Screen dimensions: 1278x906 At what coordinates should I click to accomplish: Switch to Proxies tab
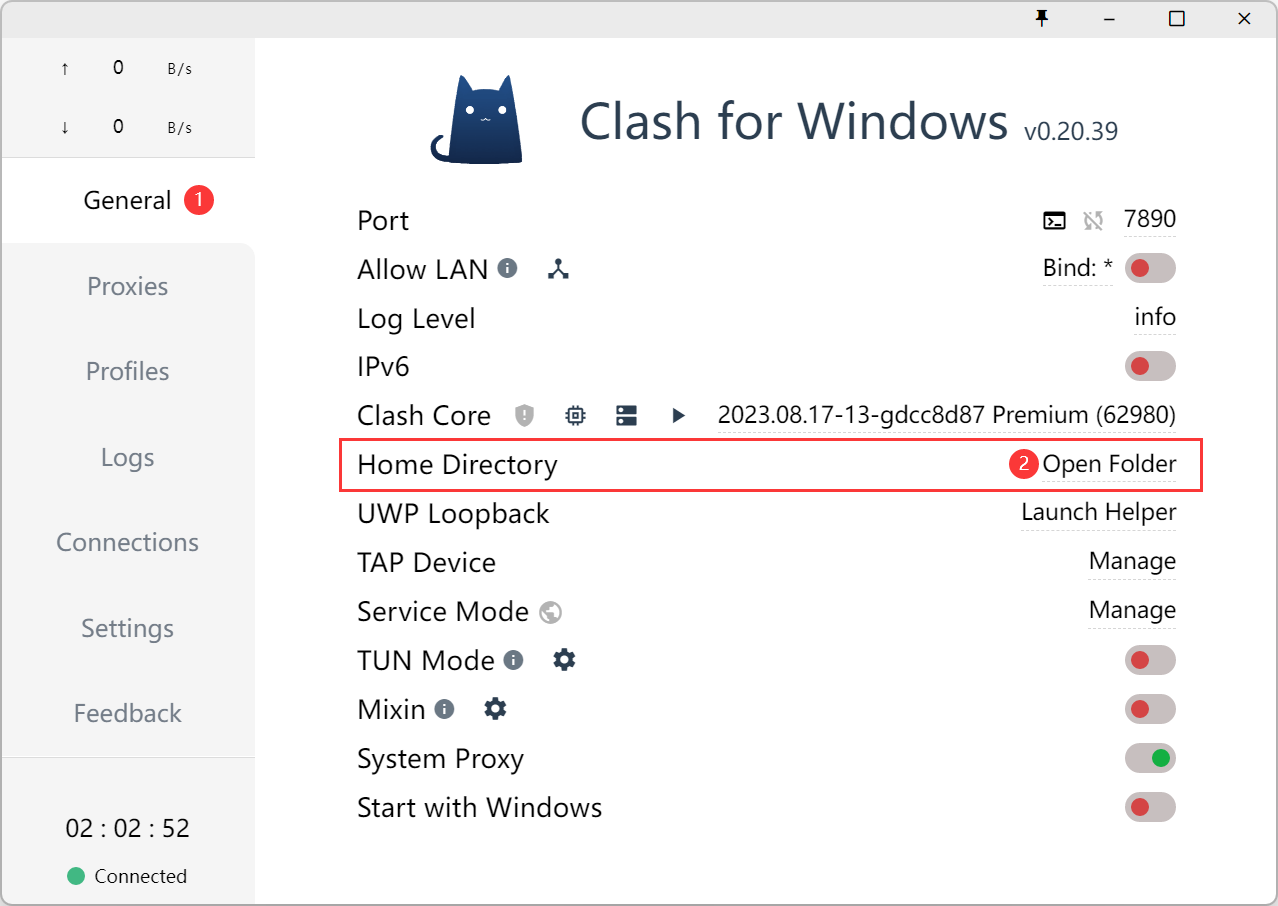click(128, 286)
